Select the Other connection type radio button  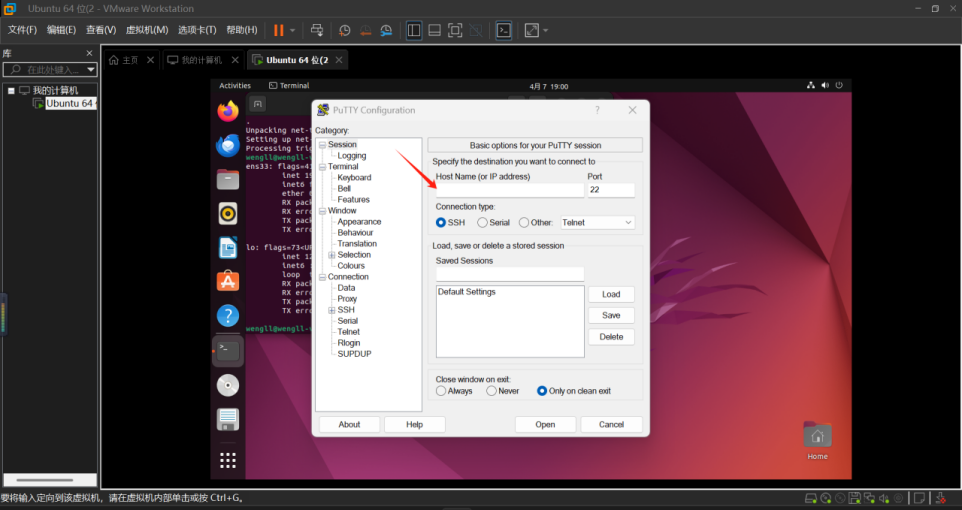(524, 223)
